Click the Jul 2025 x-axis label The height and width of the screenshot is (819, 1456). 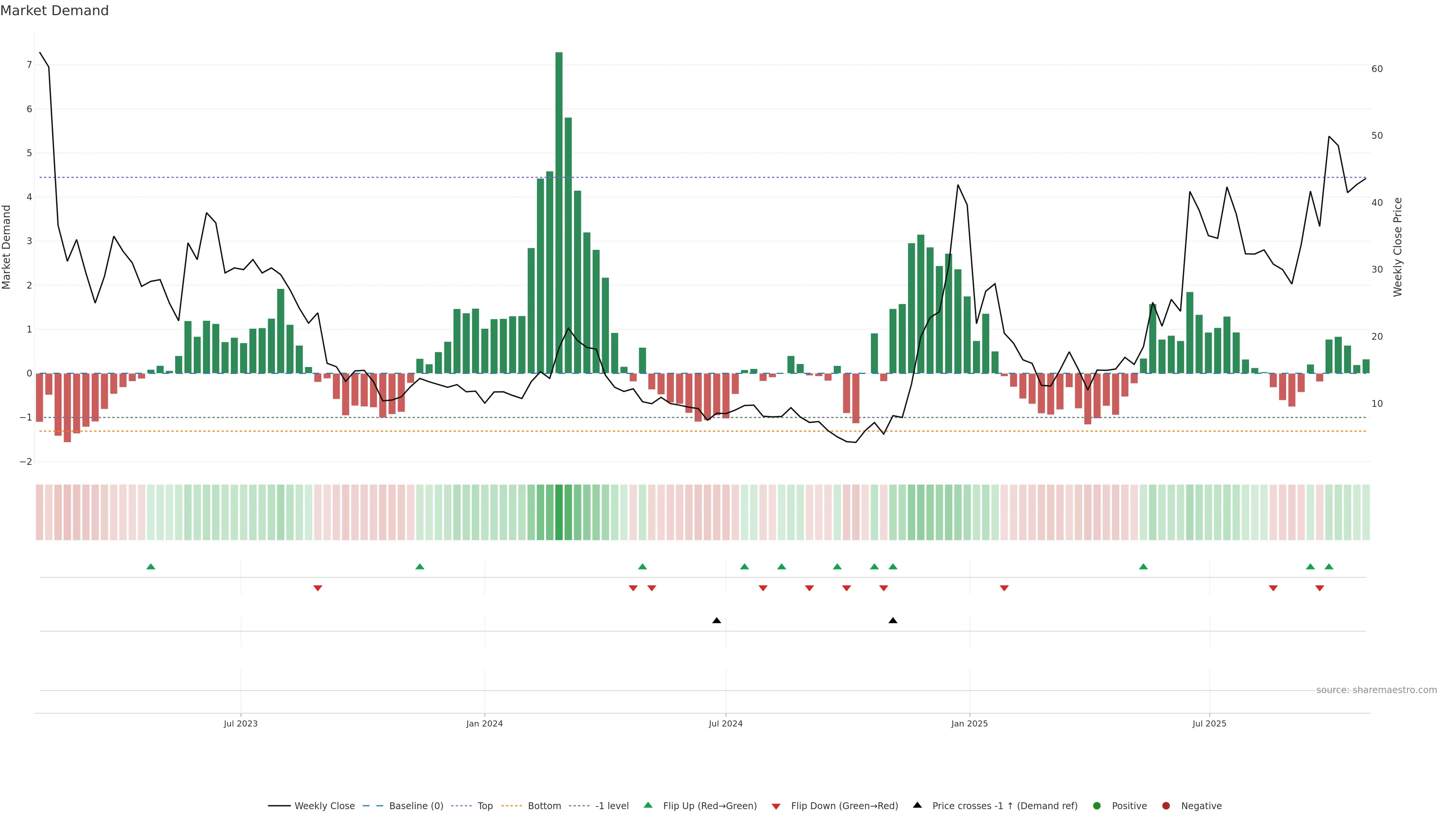coord(1209,723)
